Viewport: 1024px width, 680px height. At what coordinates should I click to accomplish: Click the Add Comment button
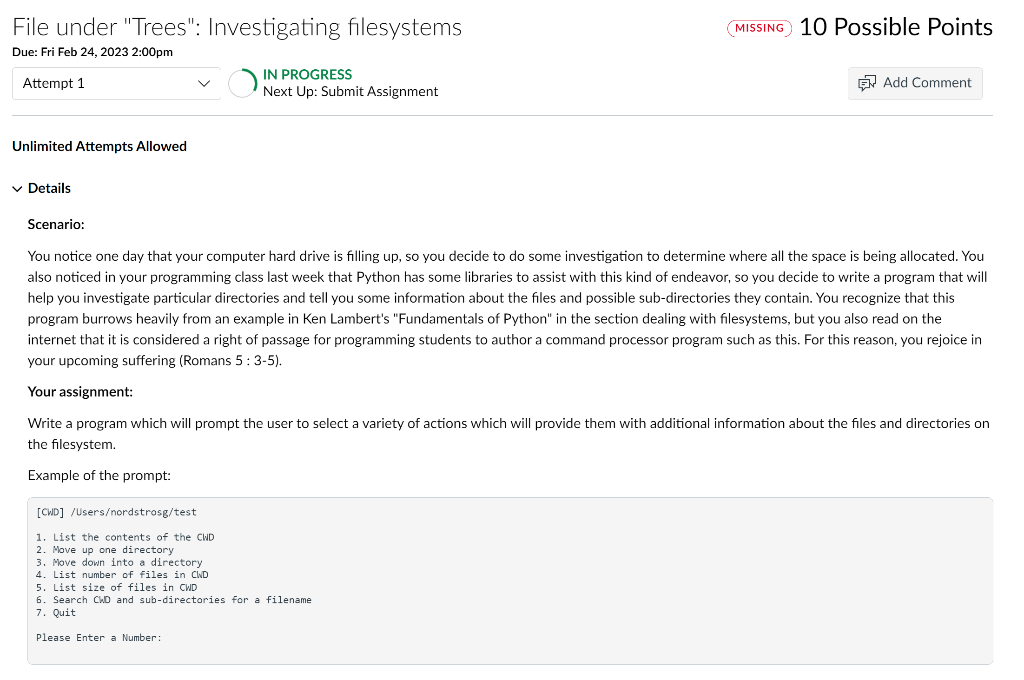pos(915,83)
